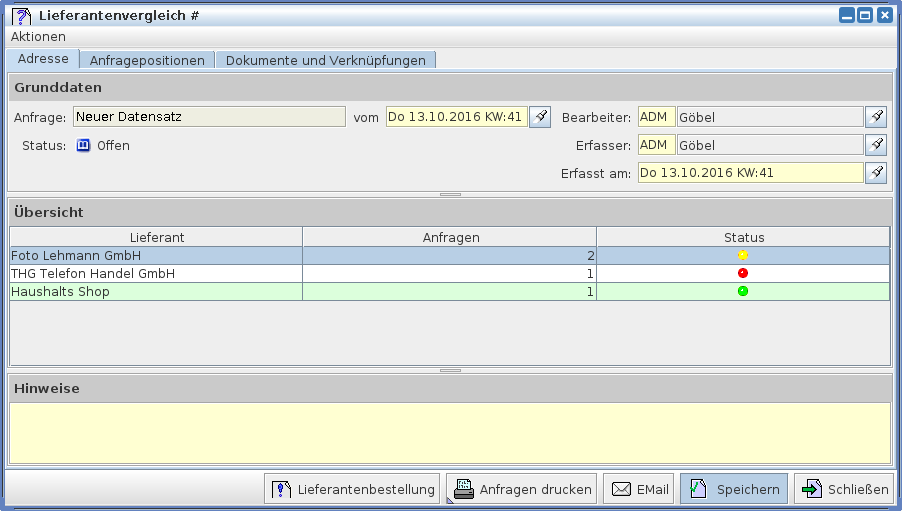Click the pin icon next to vom date
The width and height of the screenshot is (902, 511).
[539, 117]
